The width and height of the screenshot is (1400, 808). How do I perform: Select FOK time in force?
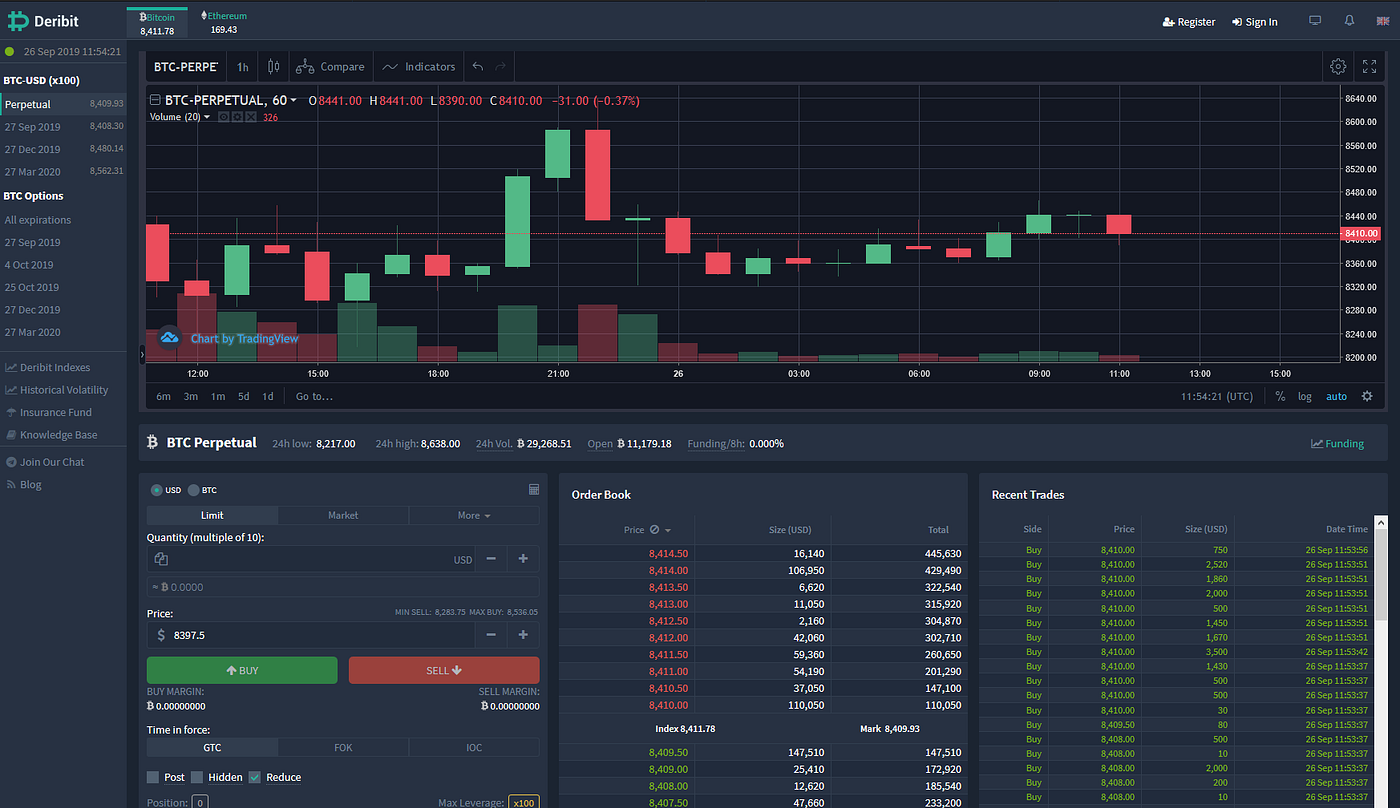pos(343,747)
